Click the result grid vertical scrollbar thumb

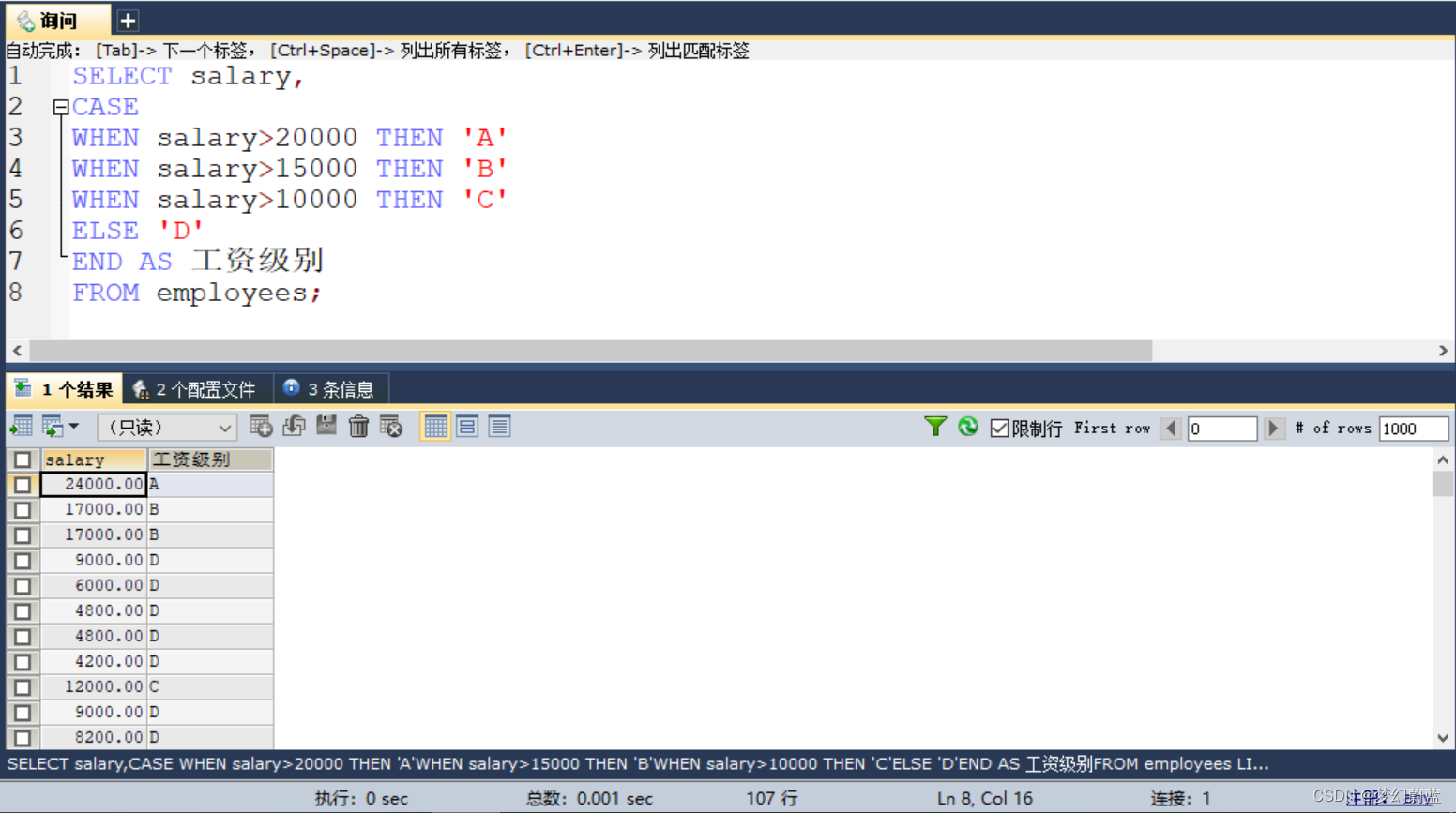click(1443, 484)
